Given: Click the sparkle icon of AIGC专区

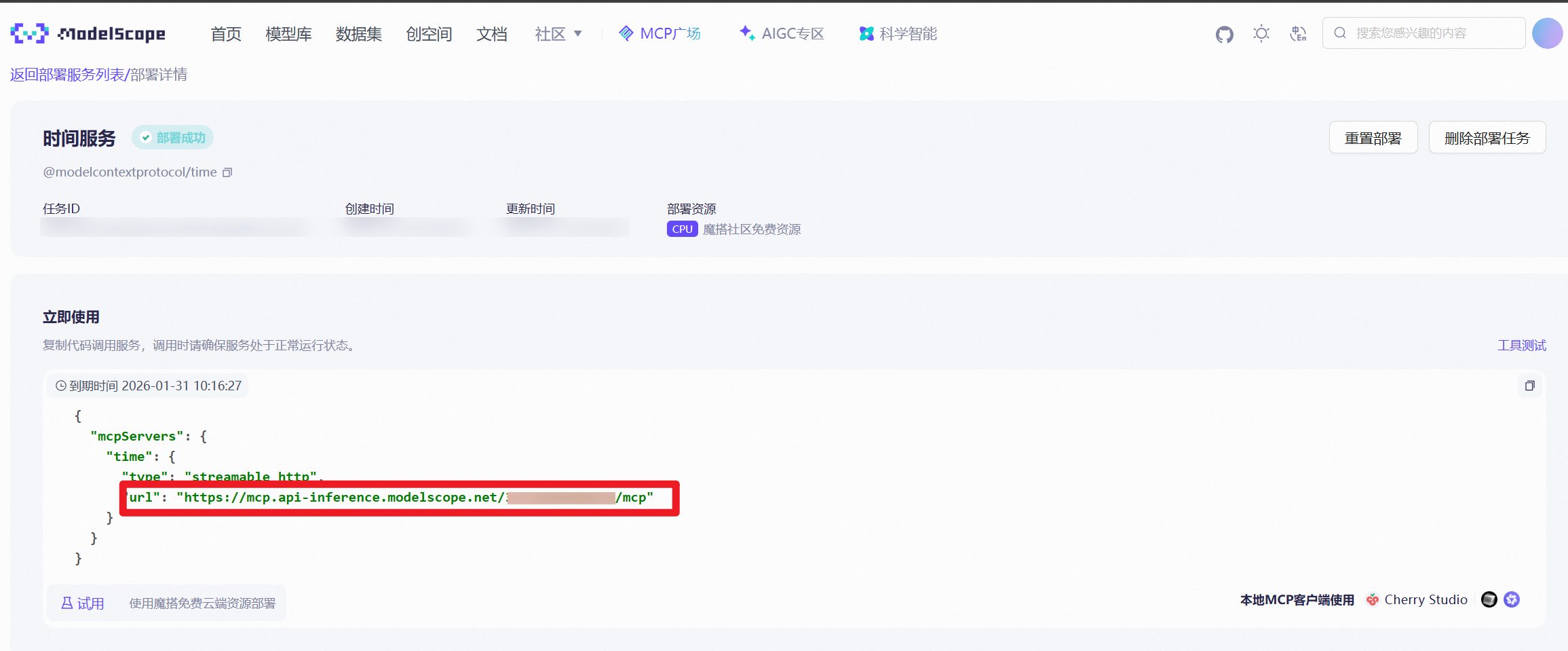Looking at the screenshot, I should [x=747, y=33].
